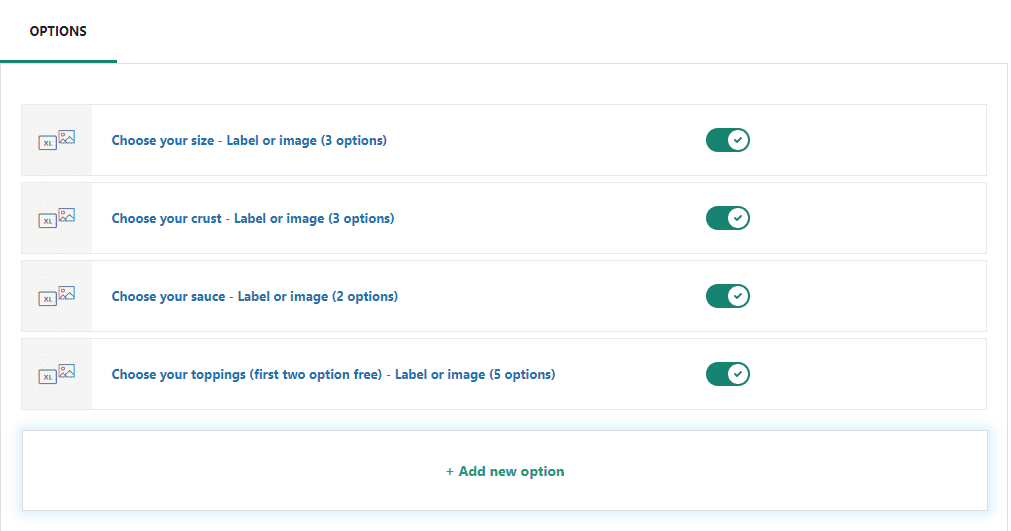Image resolution: width=1011 pixels, height=531 pixels.
Task: Switch off the Choose your toppings toggle
Action: point(728,374)
